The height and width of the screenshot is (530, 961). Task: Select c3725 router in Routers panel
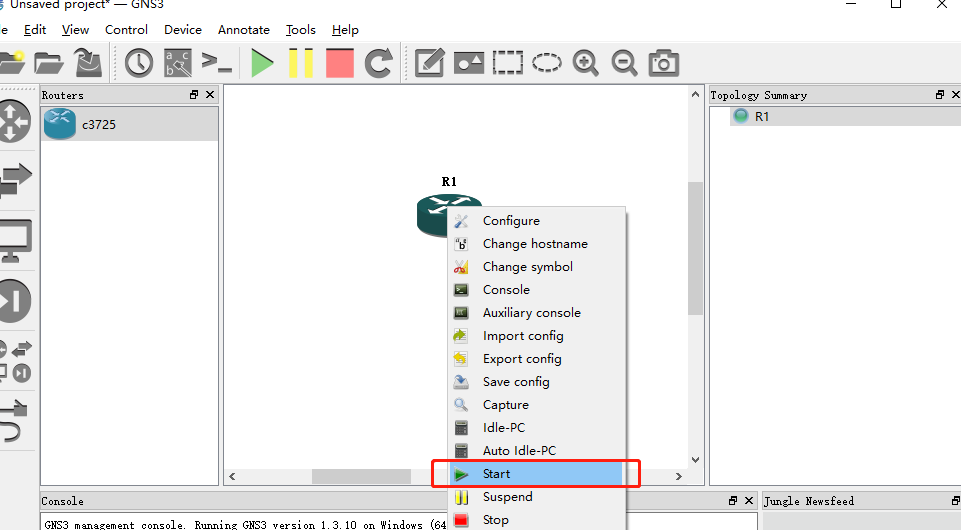coord(129,124)
